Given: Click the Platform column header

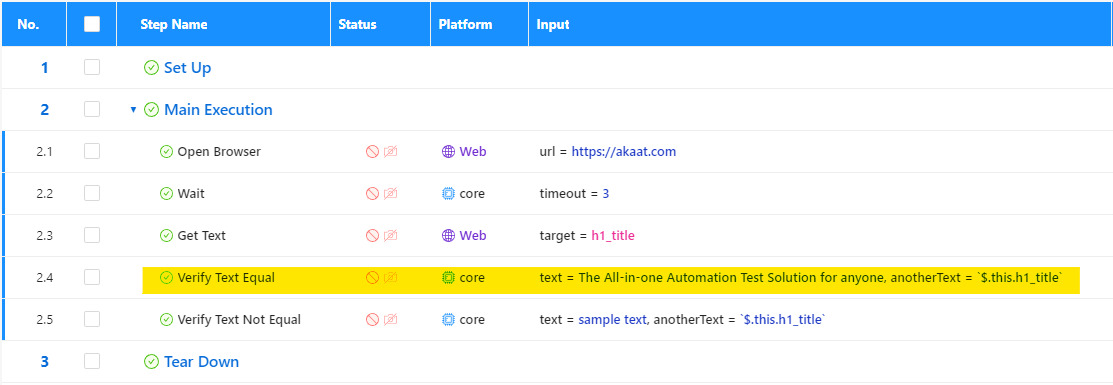Looking at the screenshot, I should (x=465, y=24).
